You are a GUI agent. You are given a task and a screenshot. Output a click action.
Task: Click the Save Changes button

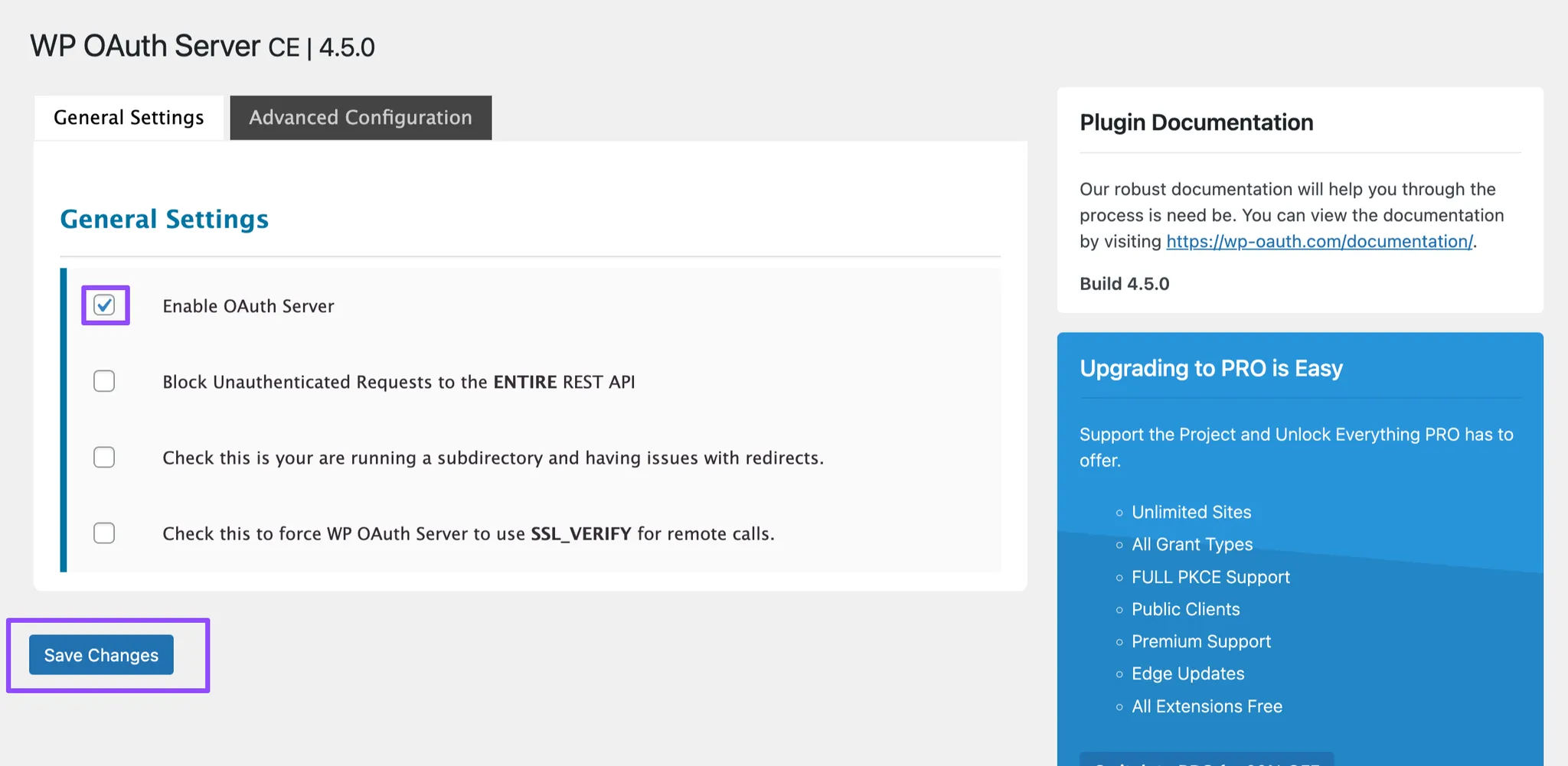101,655
